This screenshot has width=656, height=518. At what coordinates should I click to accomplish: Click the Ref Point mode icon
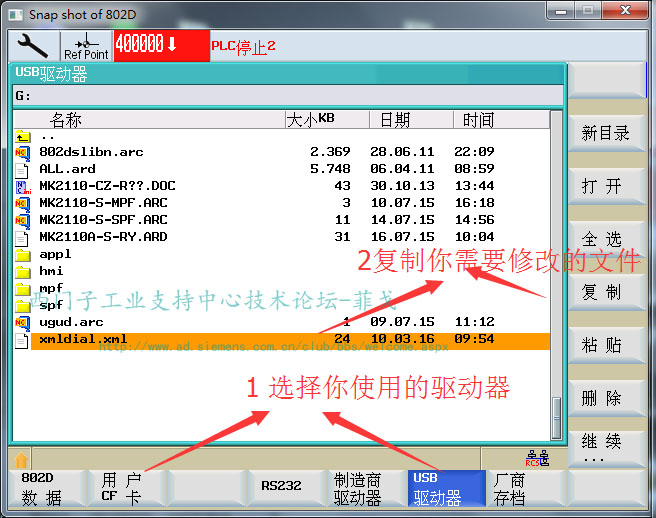tap(86, 46)
